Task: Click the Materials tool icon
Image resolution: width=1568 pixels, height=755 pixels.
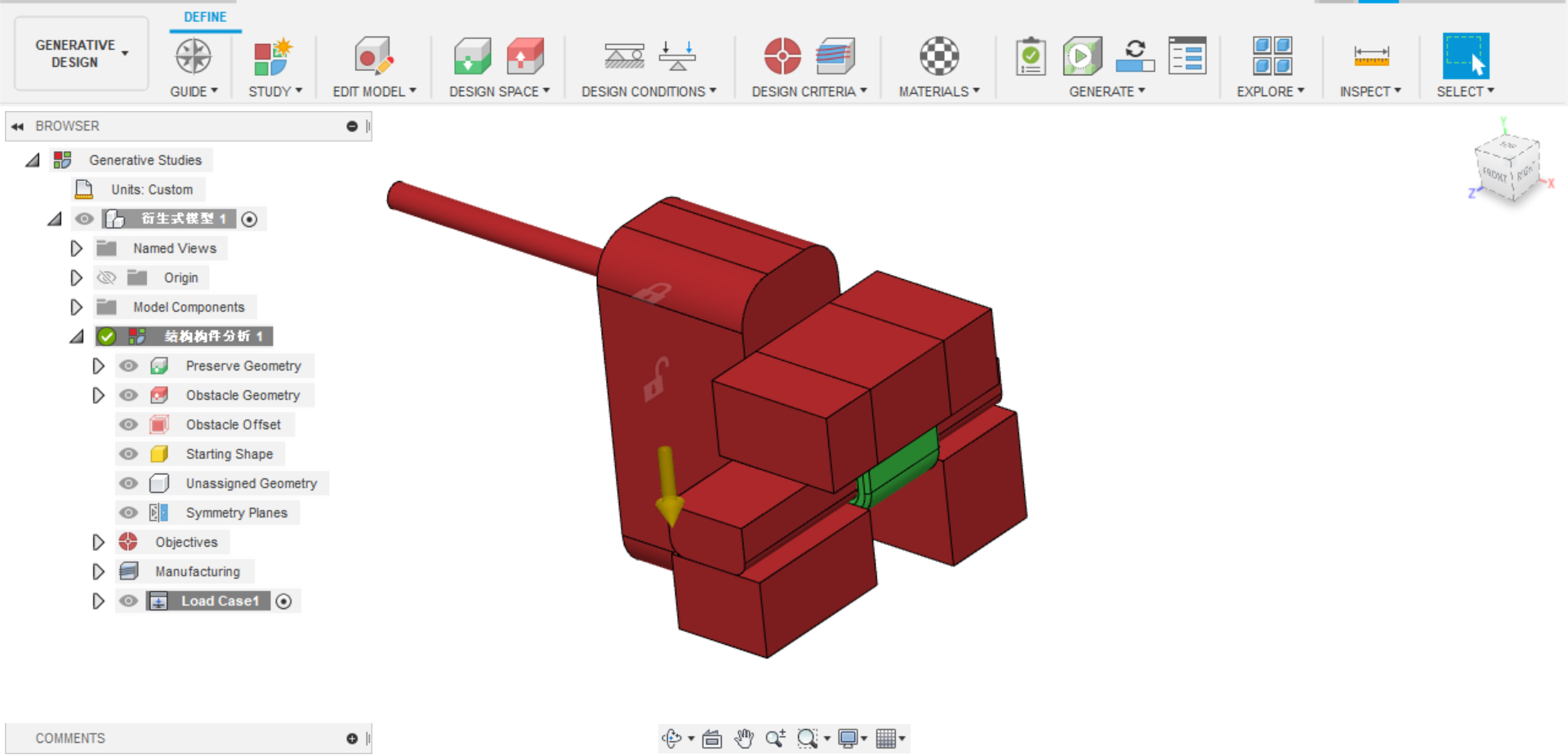Action: coord(938,56)
